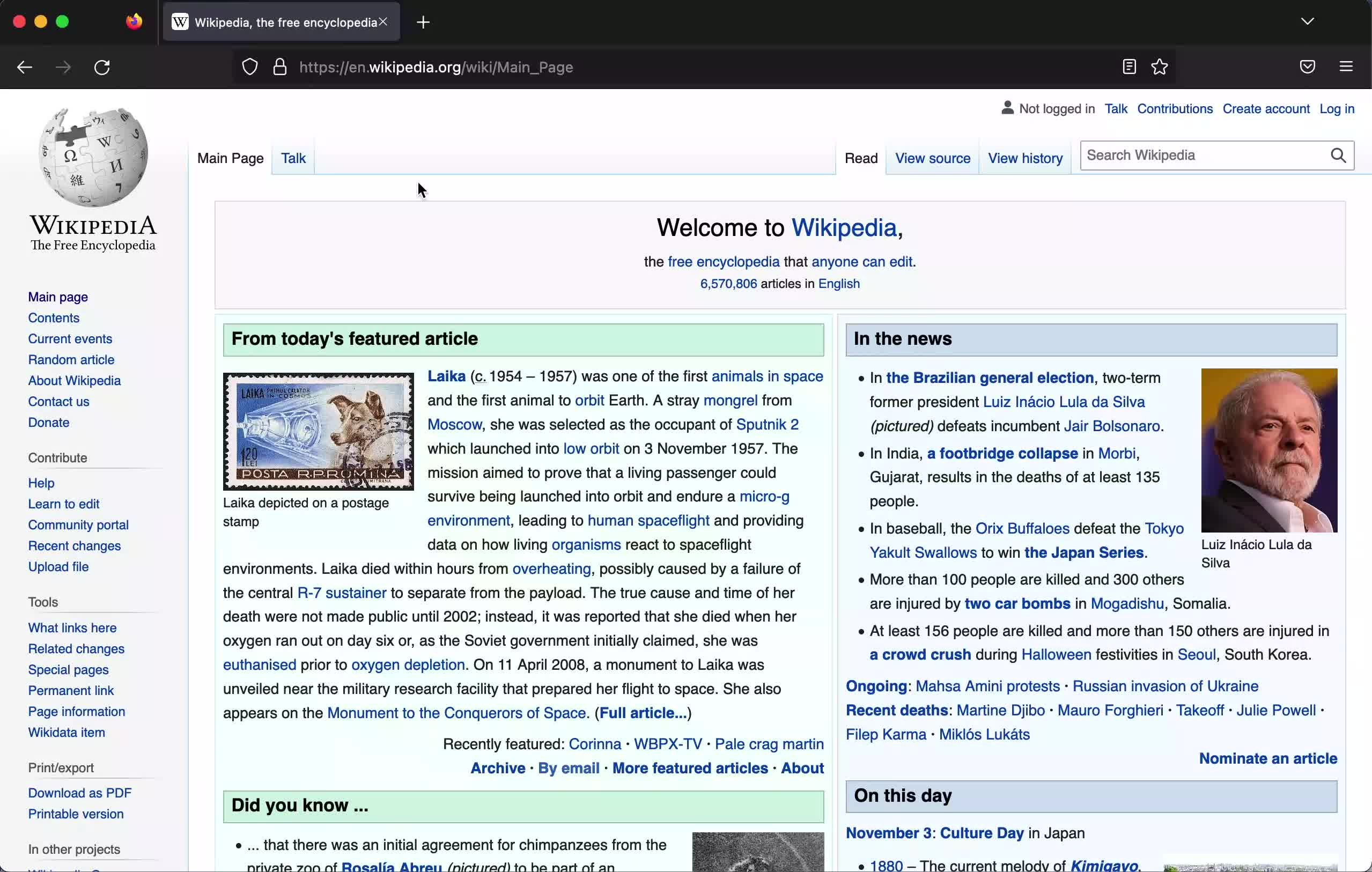Click the bookmark star icon in toolbar

[x=1159, y=67]
